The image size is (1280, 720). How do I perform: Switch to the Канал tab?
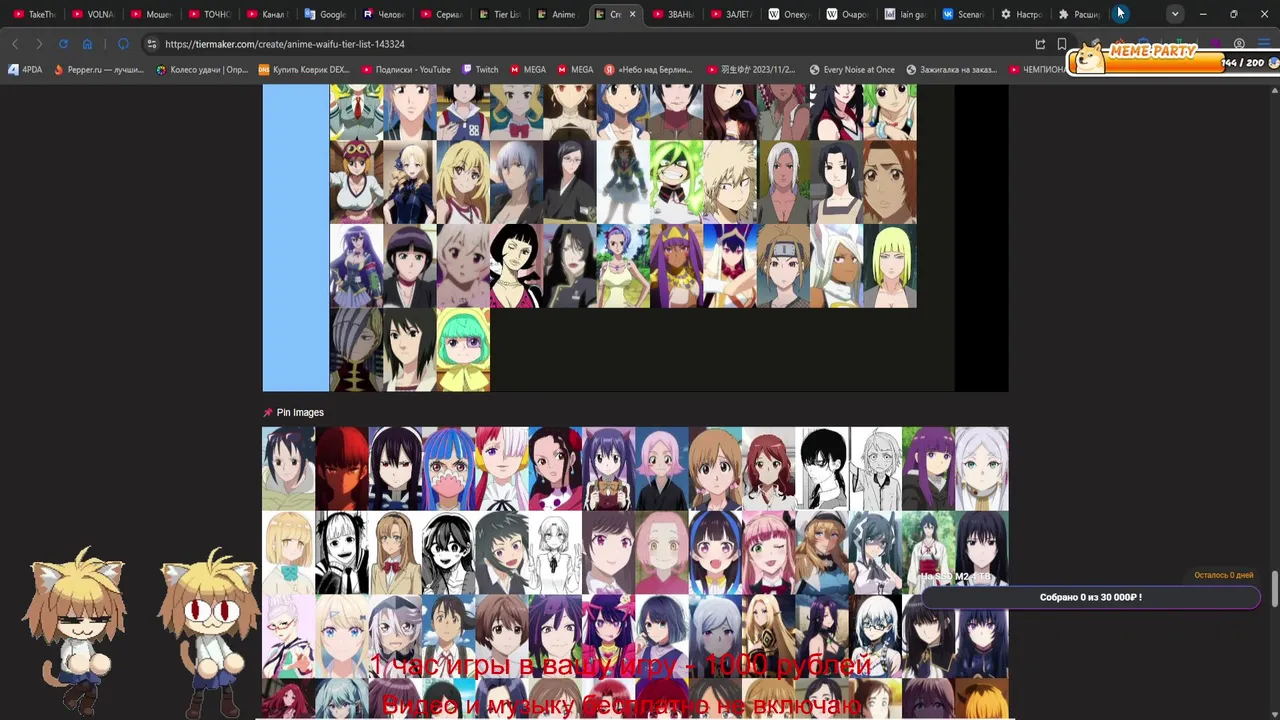pos(267,14)
